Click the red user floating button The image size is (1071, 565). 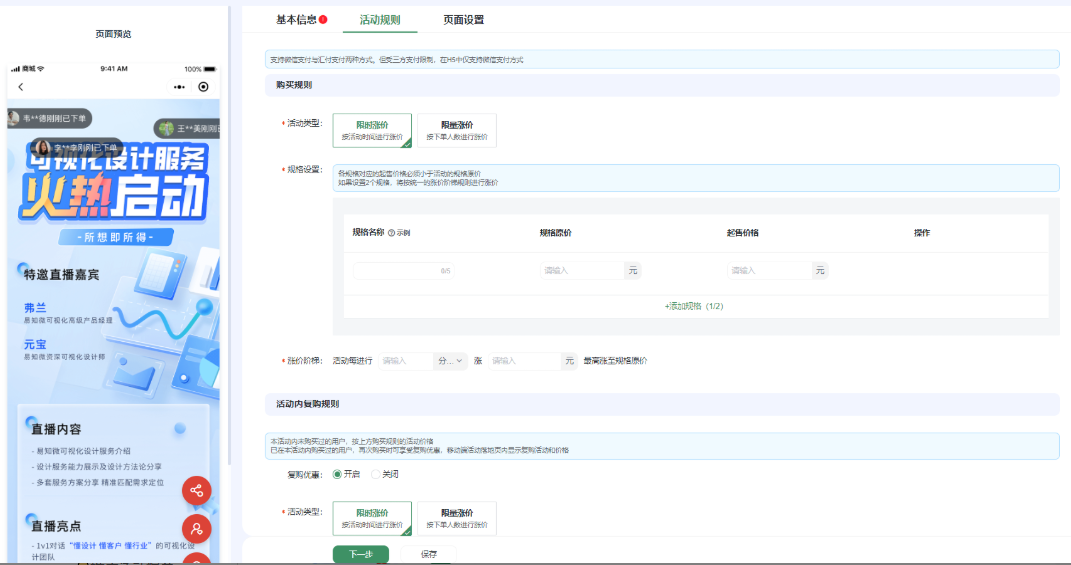coord(196,528)
